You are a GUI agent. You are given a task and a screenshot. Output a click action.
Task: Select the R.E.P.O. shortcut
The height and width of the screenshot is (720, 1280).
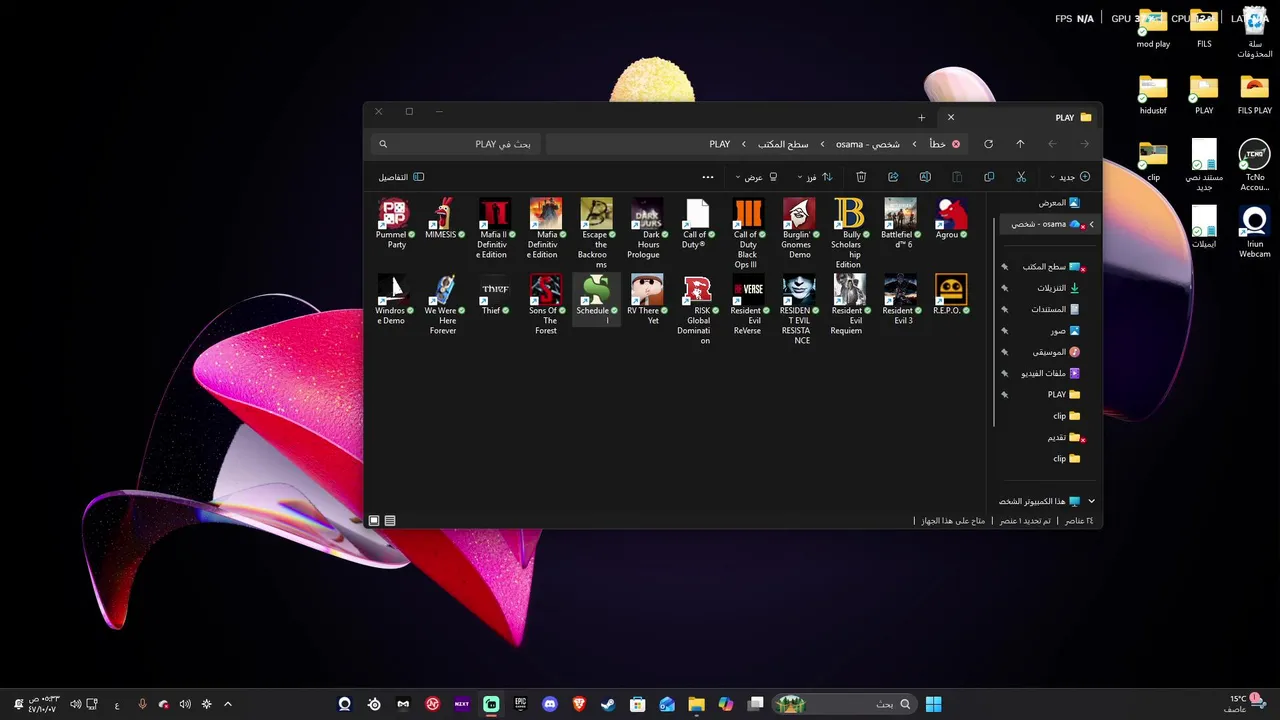pyautogui.click(x=951, y=295)
